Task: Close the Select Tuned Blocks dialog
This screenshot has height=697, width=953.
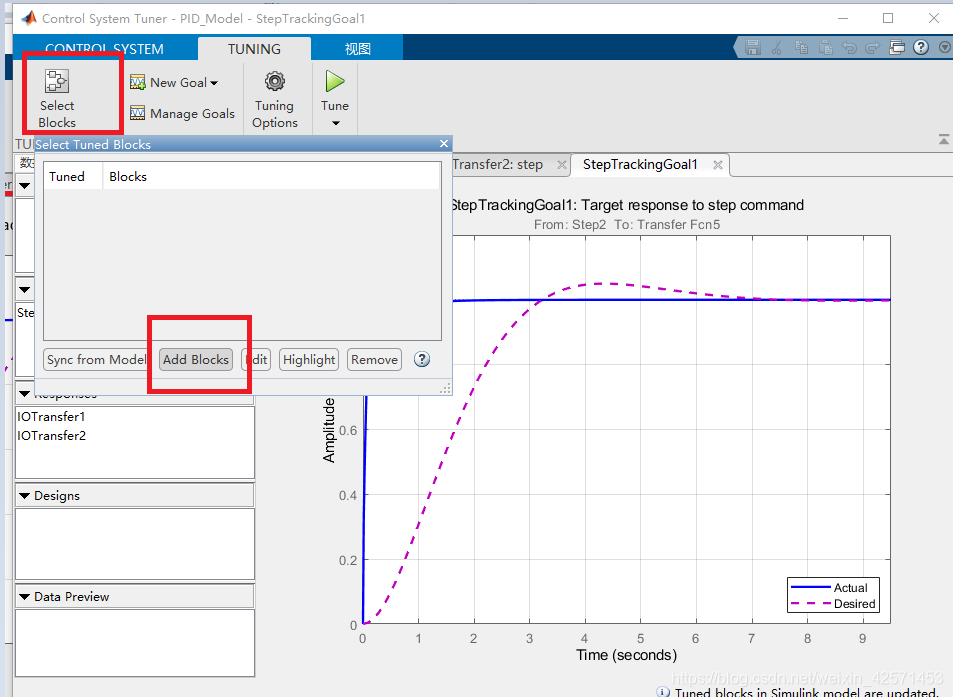Action: coord(444,143)
